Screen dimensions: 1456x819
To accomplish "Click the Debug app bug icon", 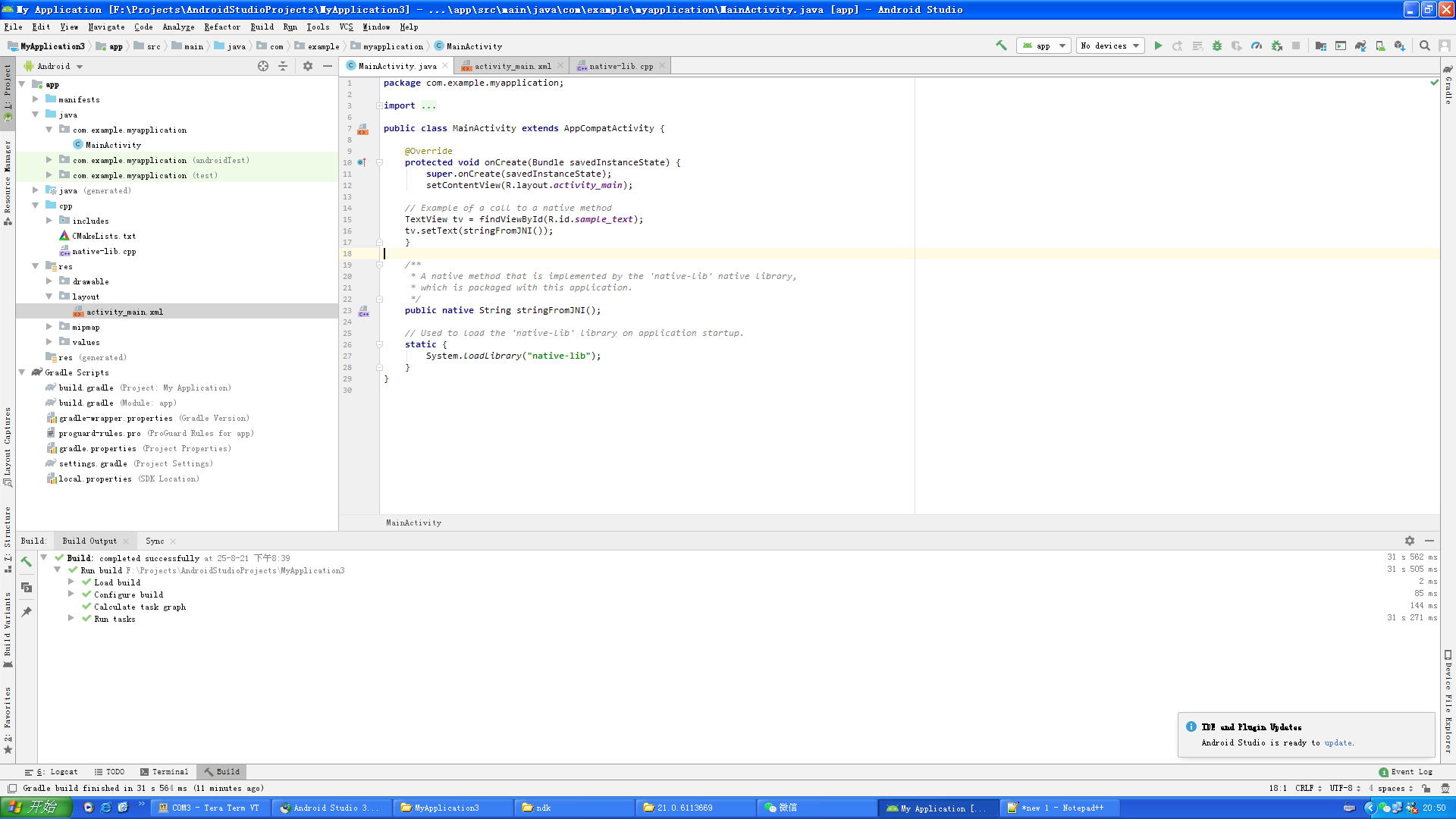I will [1216, 45].
